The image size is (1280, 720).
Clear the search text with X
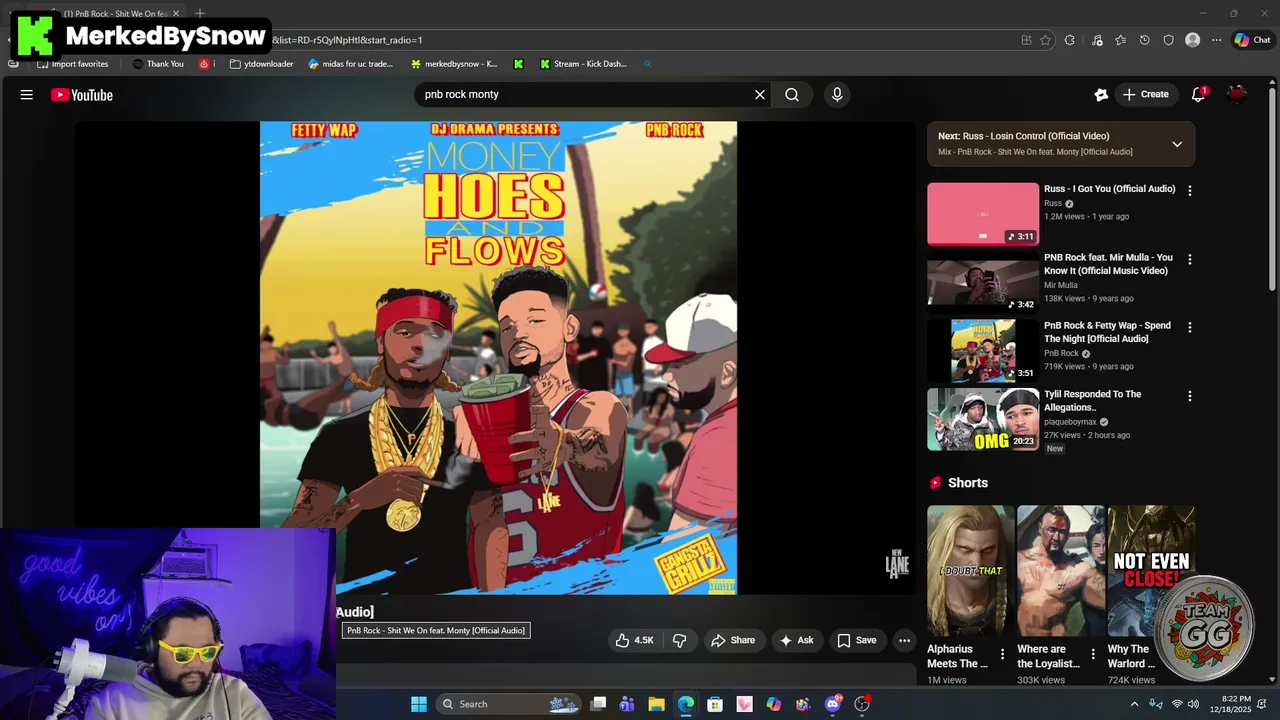tap(760, 95)
